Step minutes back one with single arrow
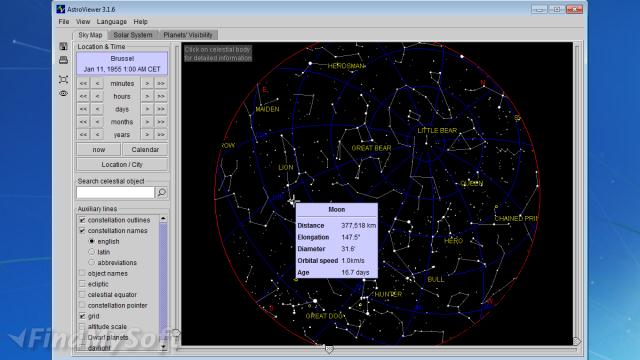The width and height of the screenshot is (640, 360). [x=97, y=83]
